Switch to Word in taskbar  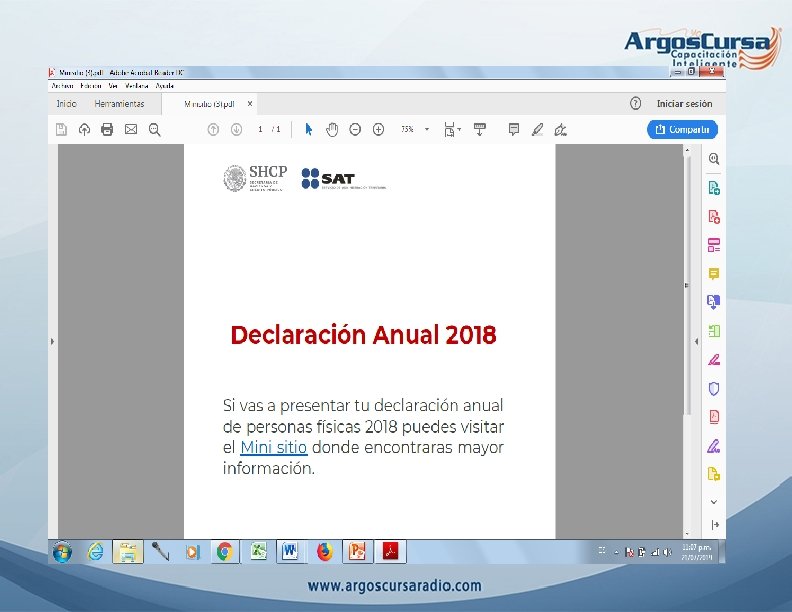point(290,552)
